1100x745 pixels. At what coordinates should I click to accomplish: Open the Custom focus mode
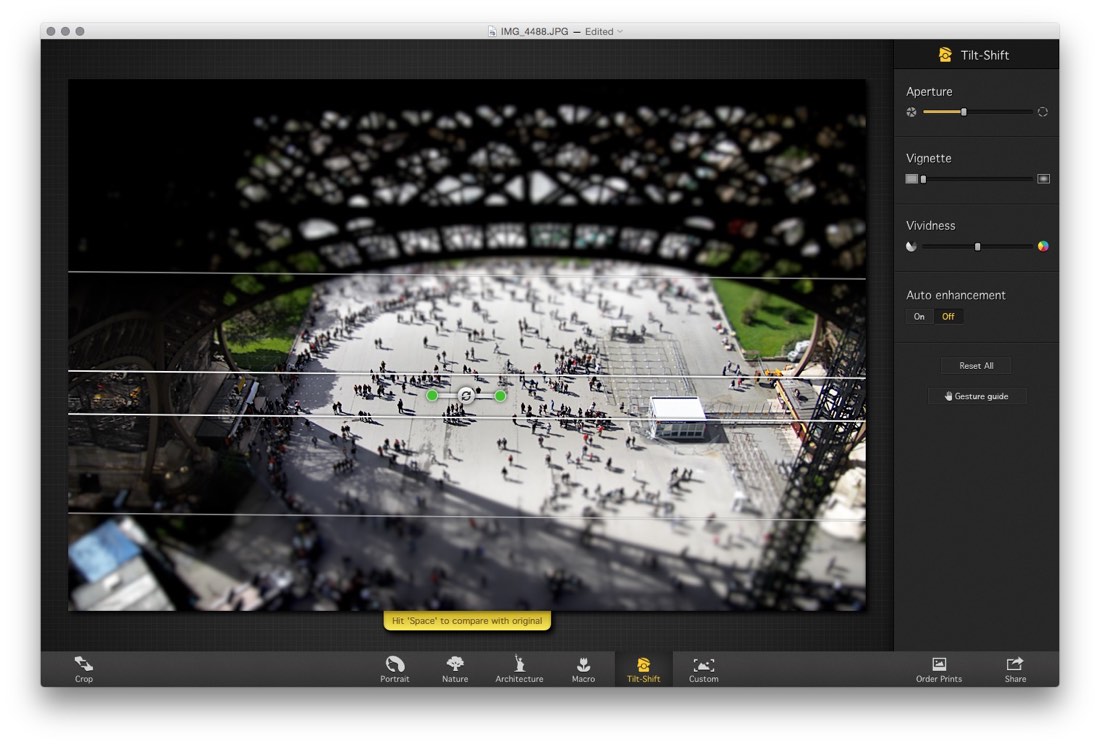704,669
